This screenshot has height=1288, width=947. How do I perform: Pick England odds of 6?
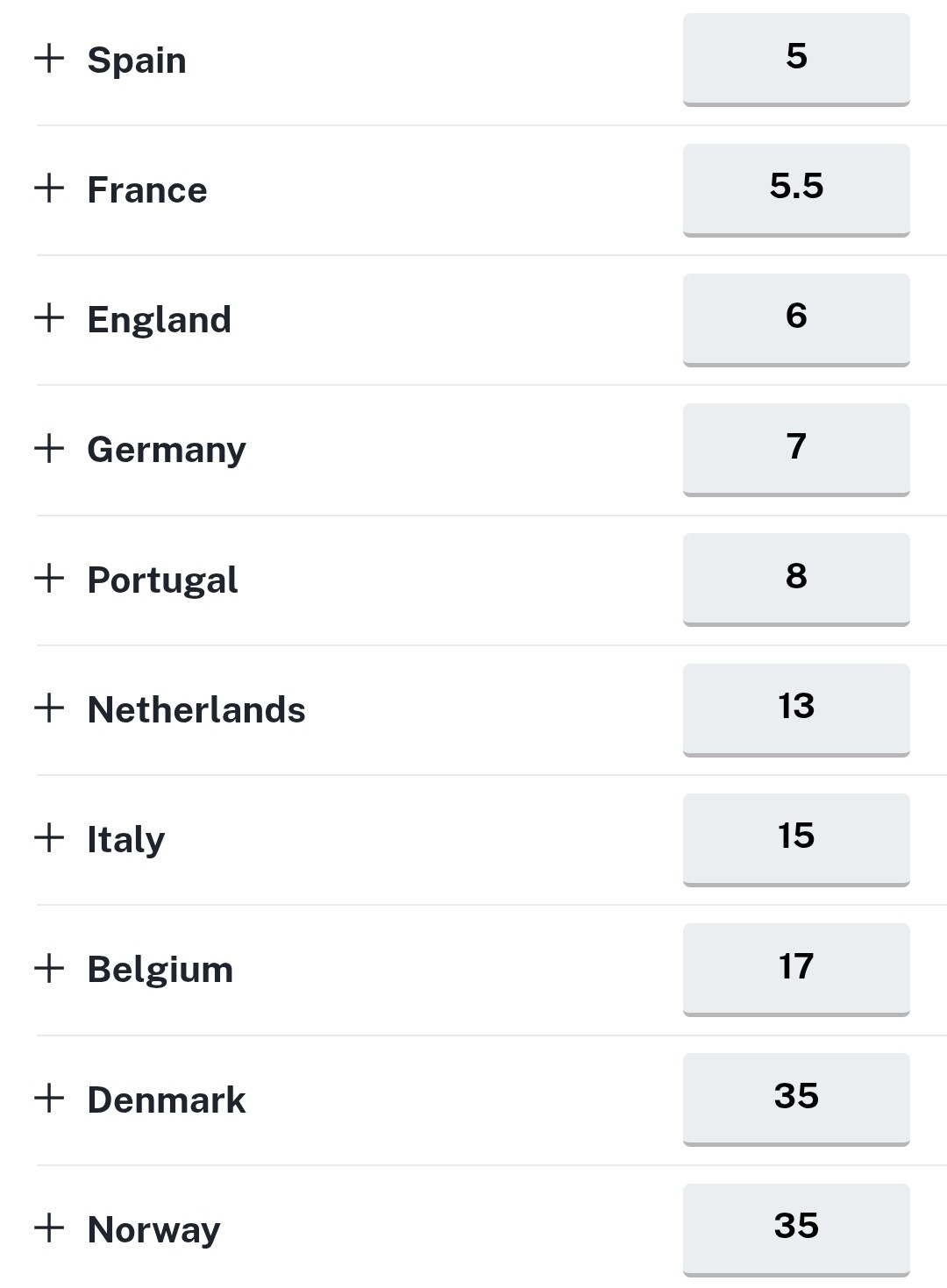(x=796, y=318)
